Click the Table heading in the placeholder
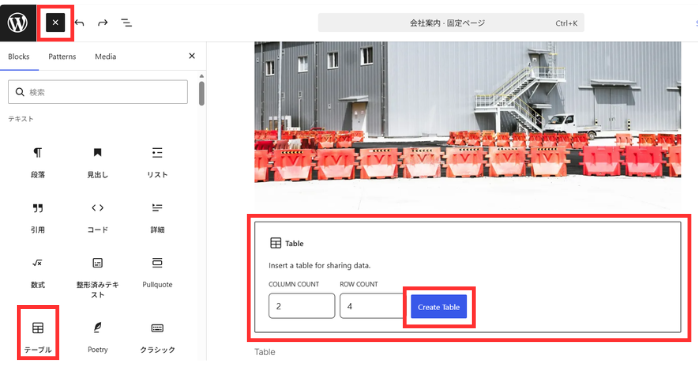Screen dimensions: 698x365 (294, 243)
